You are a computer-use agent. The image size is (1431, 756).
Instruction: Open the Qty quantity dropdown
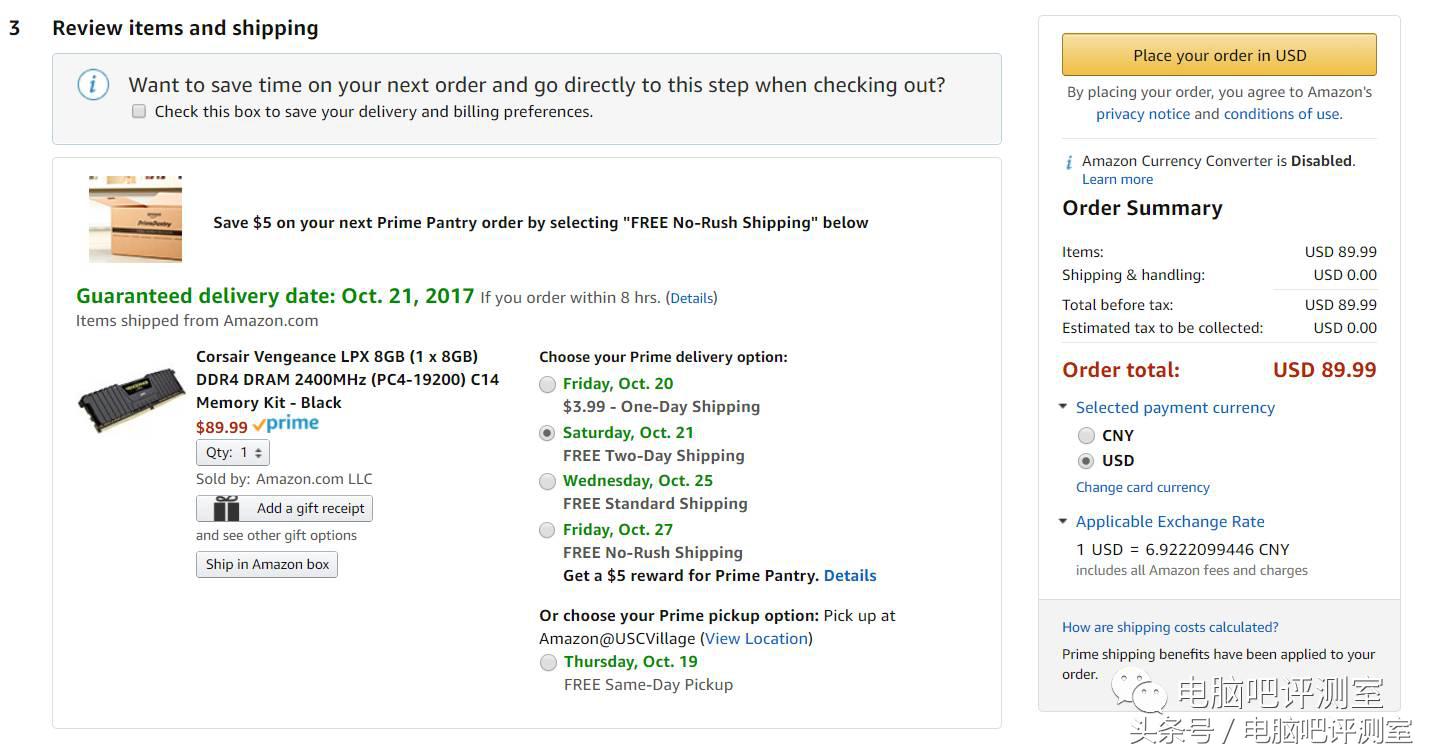233,453
